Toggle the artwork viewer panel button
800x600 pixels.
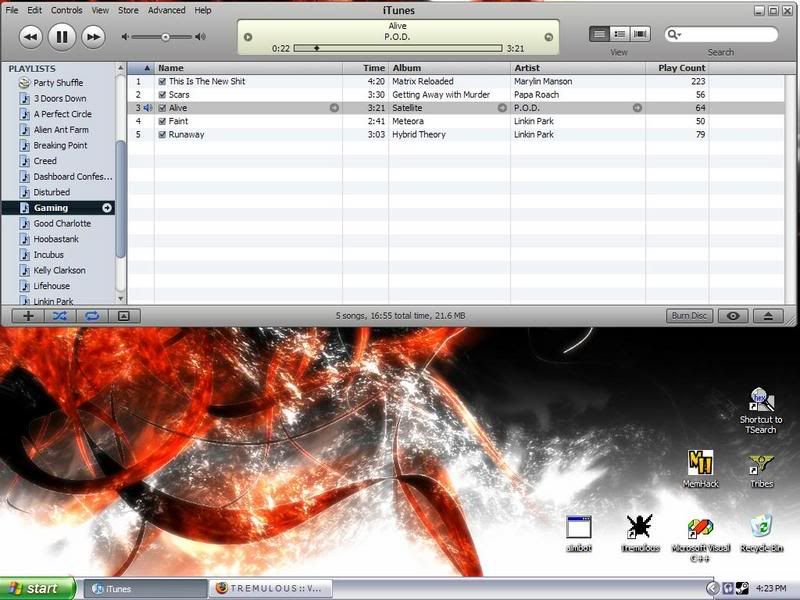click(x=123, y=316)
